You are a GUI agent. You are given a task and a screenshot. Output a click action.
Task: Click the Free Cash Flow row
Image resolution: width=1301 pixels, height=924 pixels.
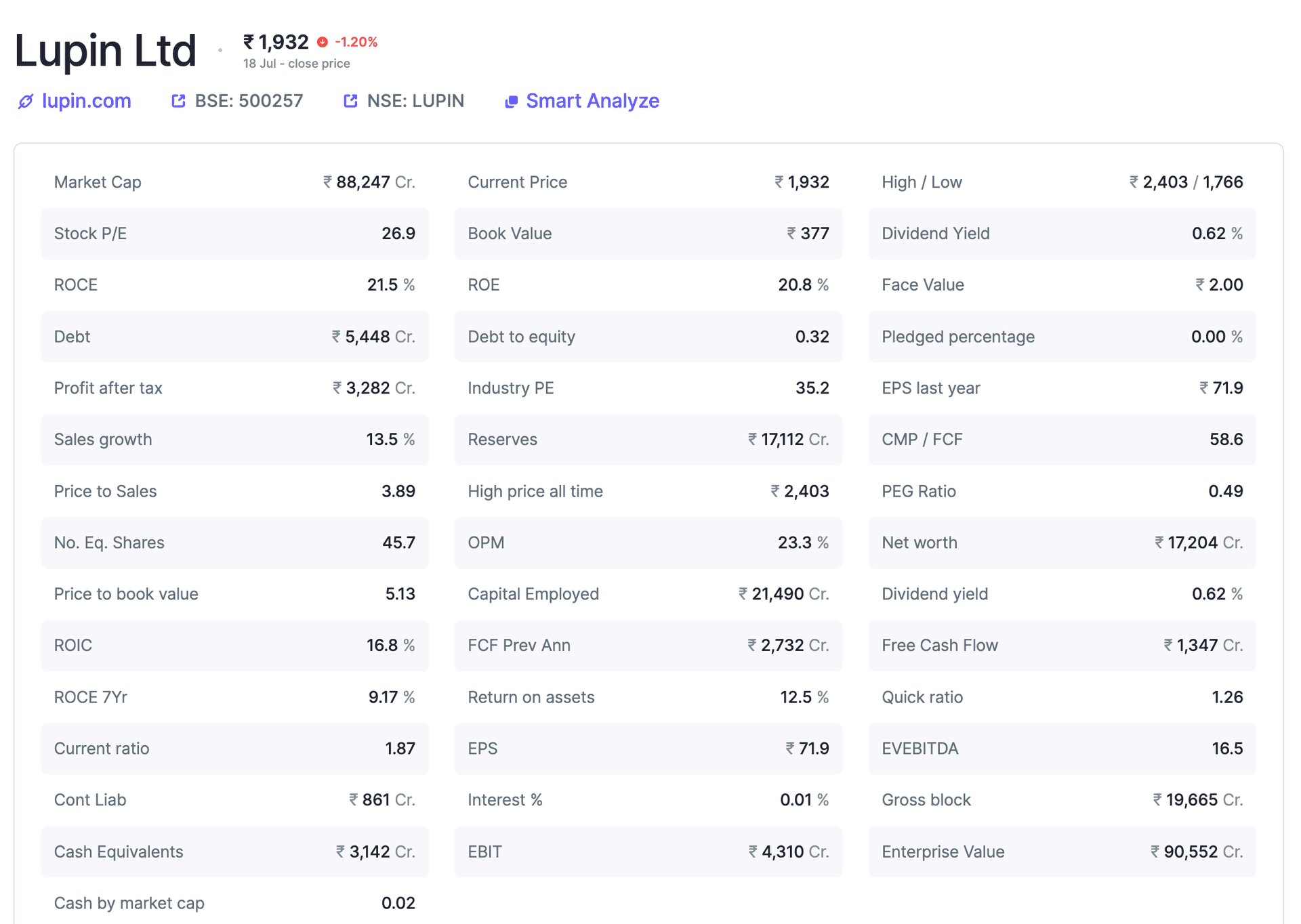tap(1062, 646)
